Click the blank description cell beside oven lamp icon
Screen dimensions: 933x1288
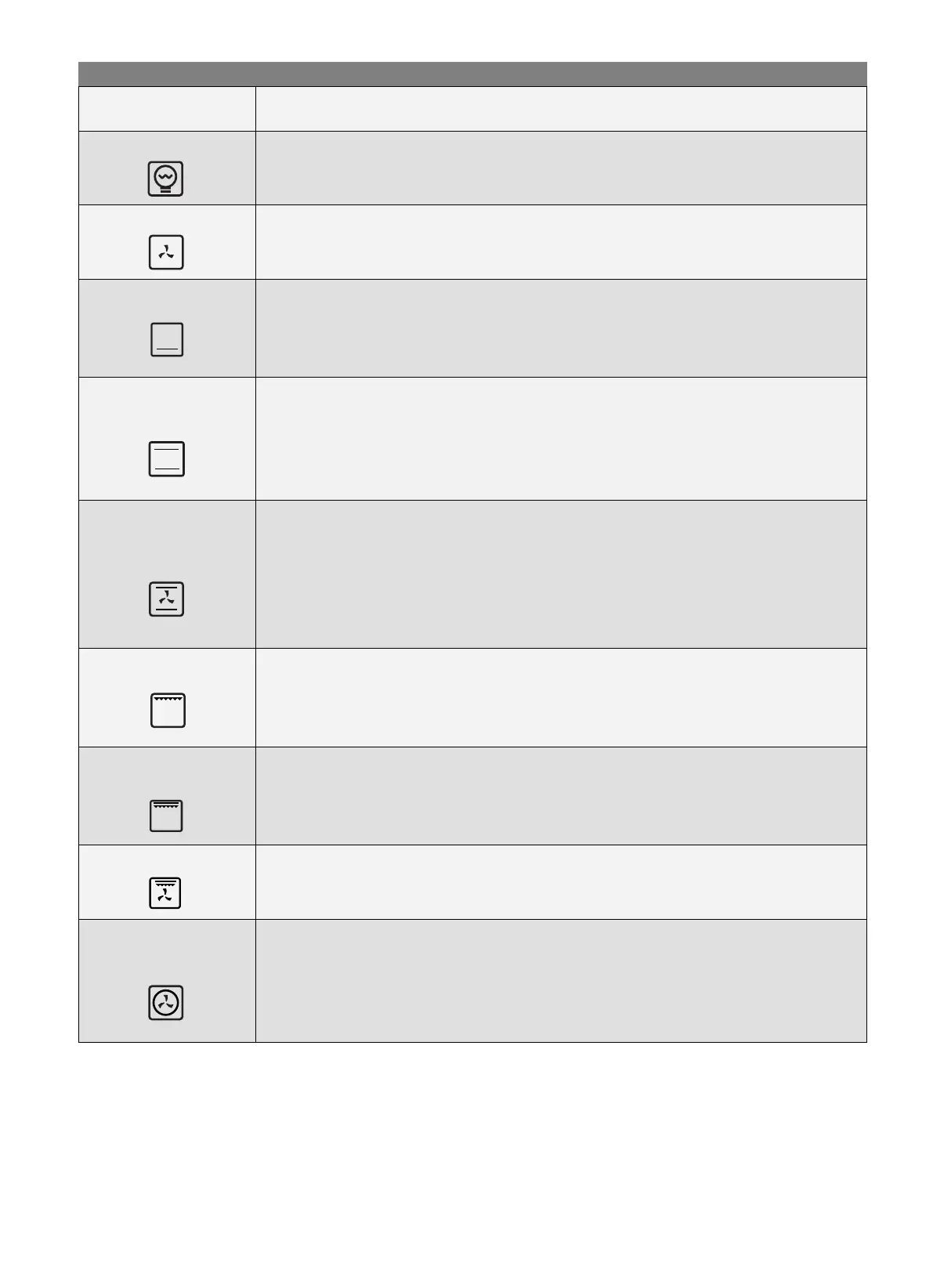coord(561,168)
